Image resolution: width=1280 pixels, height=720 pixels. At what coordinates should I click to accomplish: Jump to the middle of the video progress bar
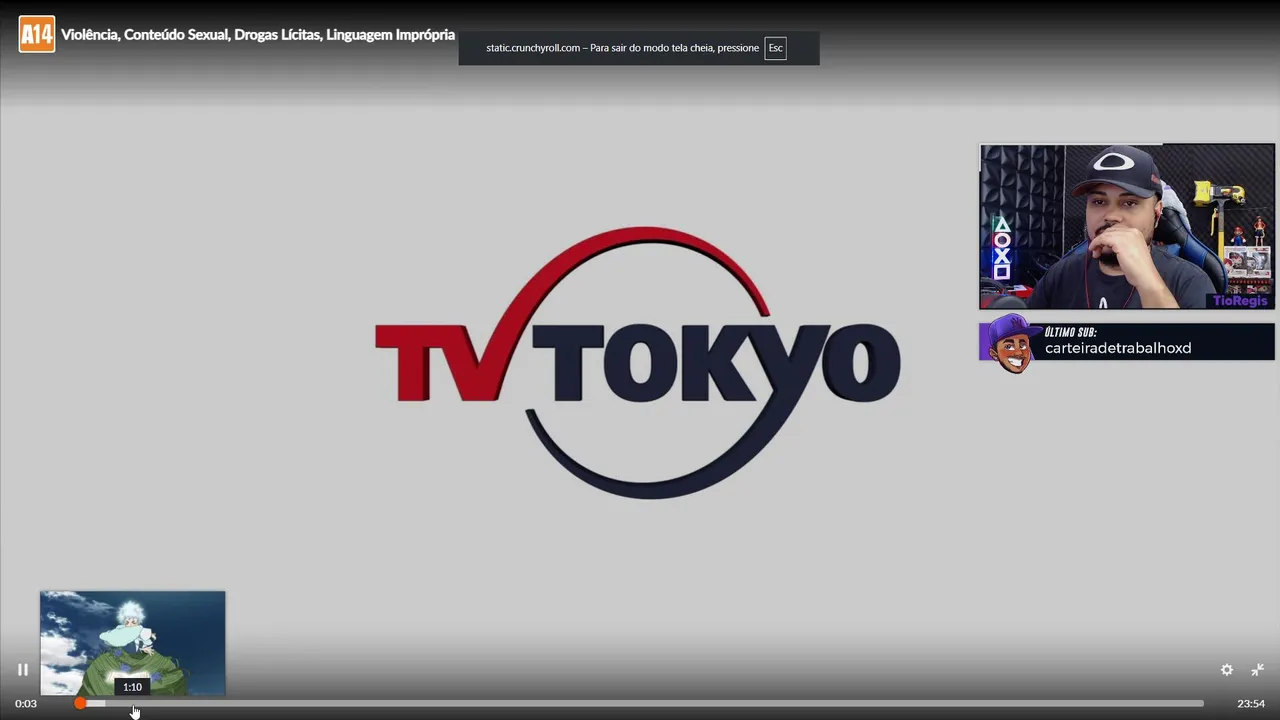click(x=640, y=704)
